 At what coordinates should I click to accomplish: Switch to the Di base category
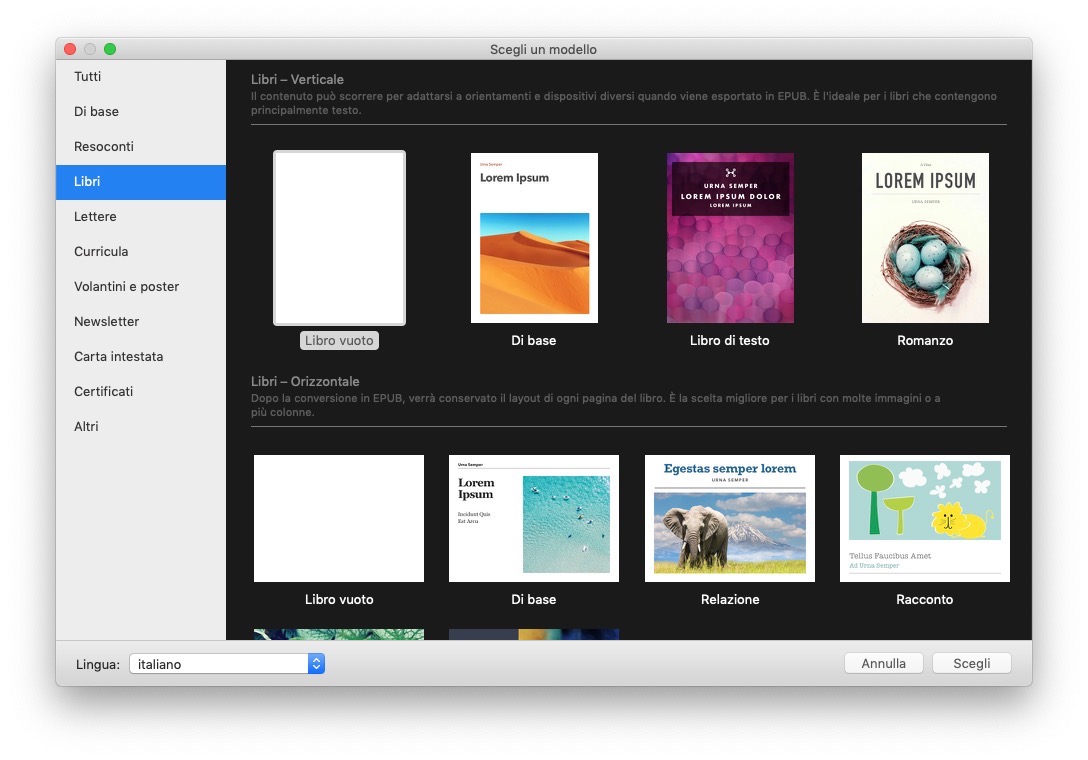tap(96, 112)
